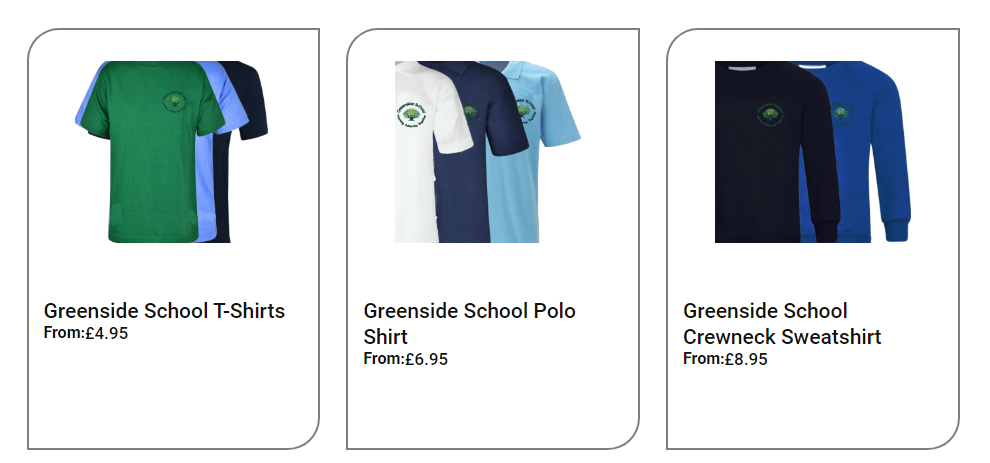Open the Crewneck Sweatshirt product image
This screenshot has width=990, height=463.
[813, 152]
